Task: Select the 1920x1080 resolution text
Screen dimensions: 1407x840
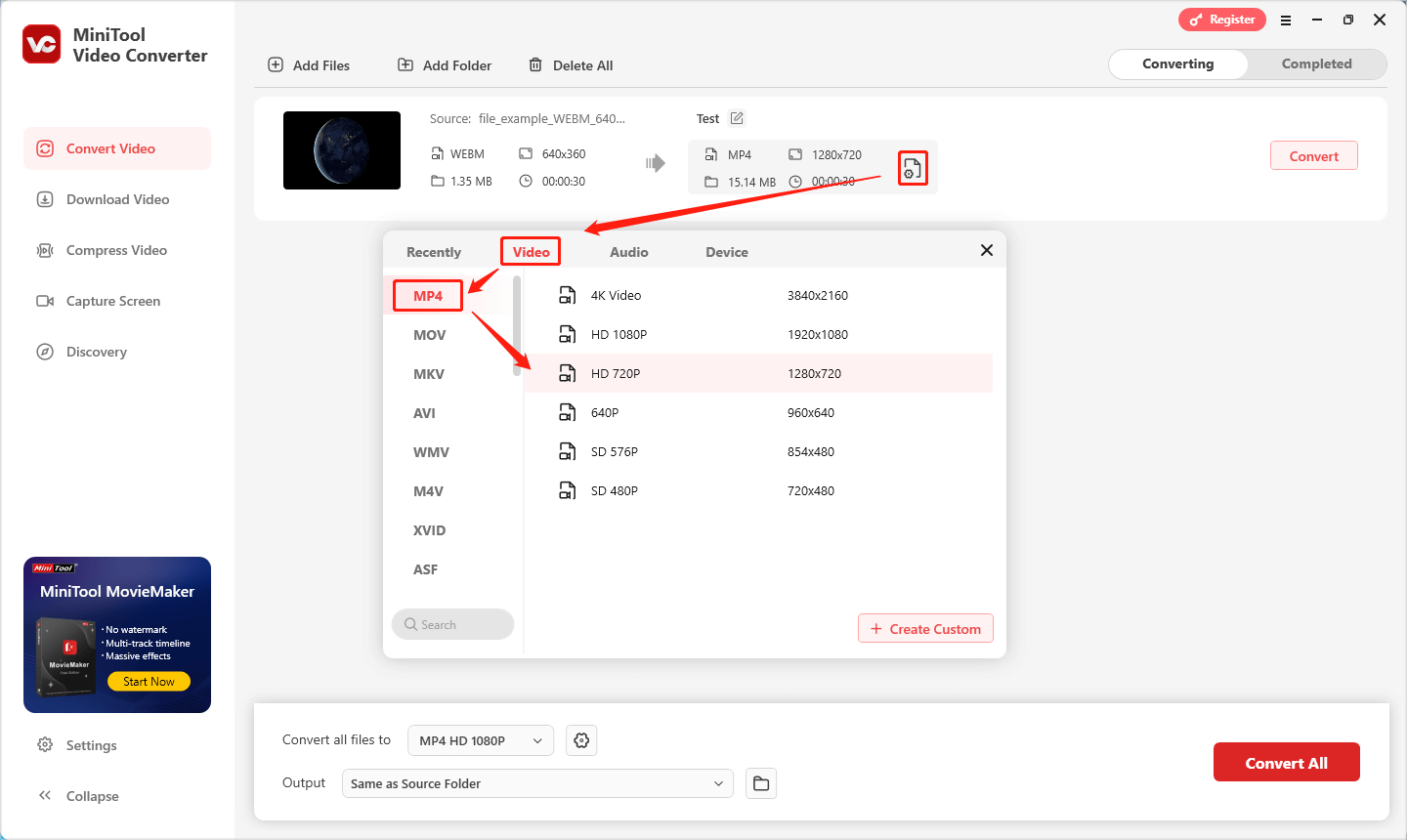Action: pyautogui.click(x=818, y=334)
